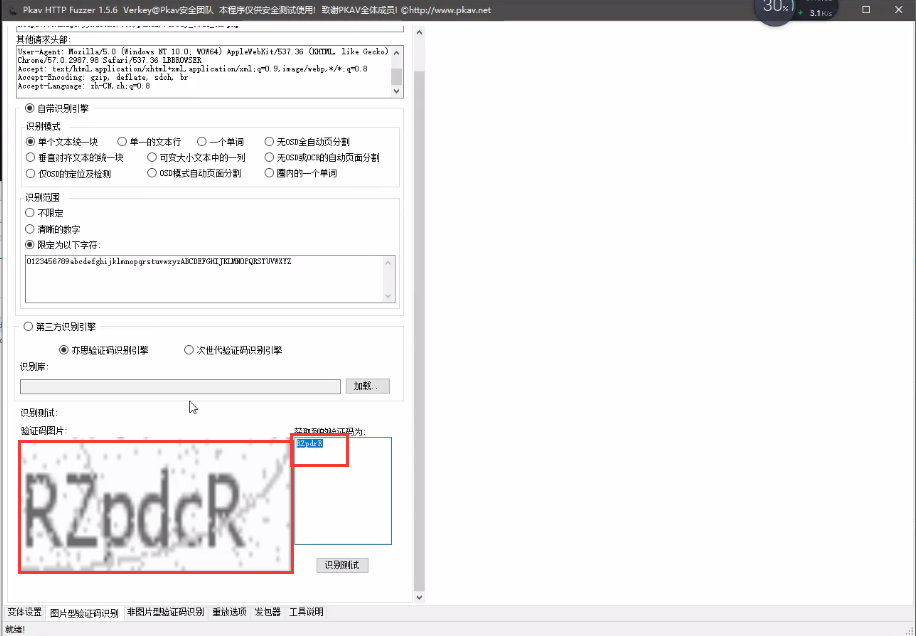Select the 自带识别引擎 radio button
Image resolution: width=916 pixels, height=636 pixels.
[30, 108]
